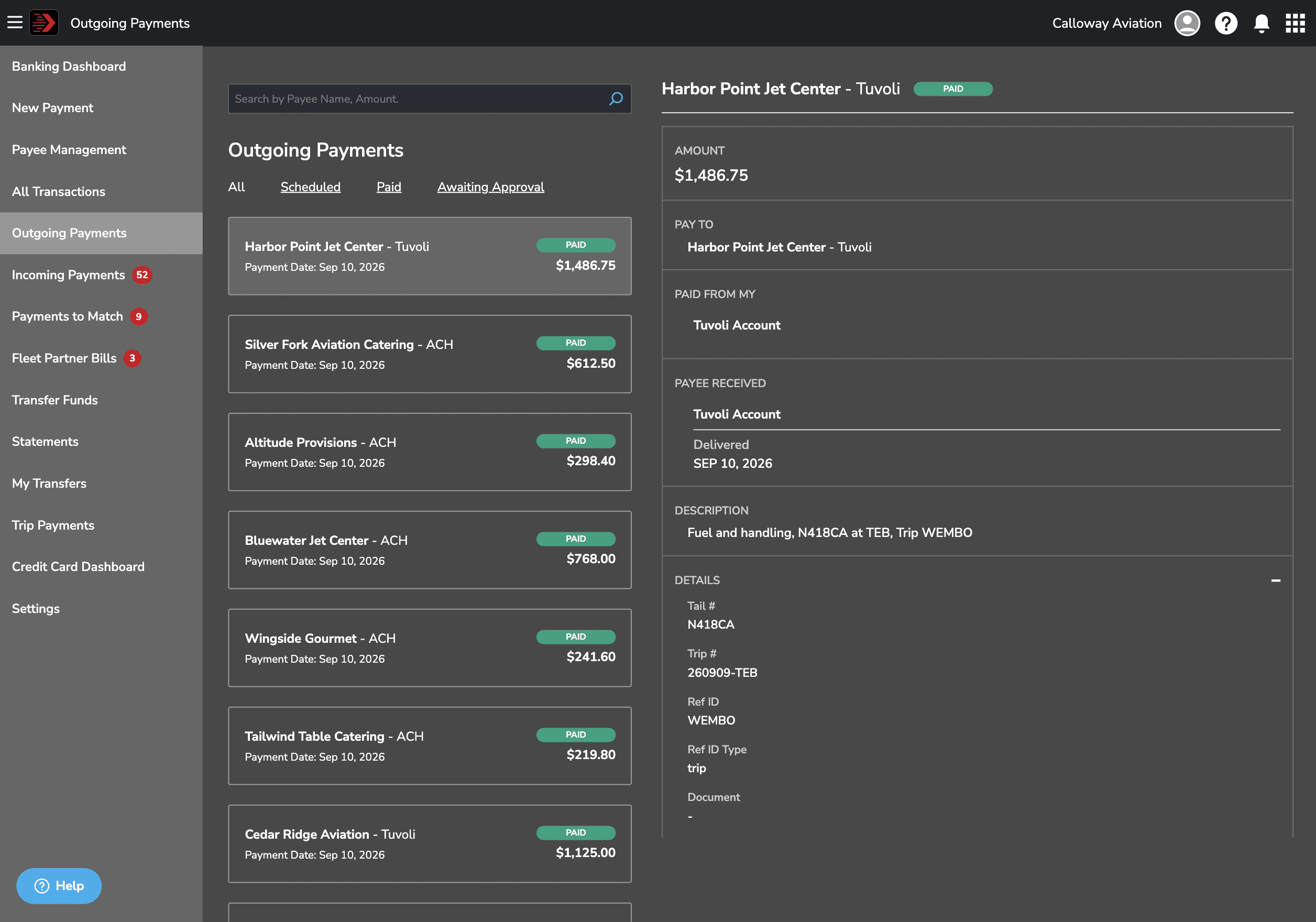Open the user profile avatar icon

pyautogui.click(x=1187, y=23)
